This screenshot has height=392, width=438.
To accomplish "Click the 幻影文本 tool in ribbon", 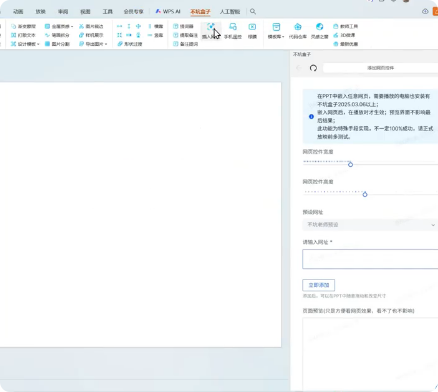I will [x=23, y=35].
